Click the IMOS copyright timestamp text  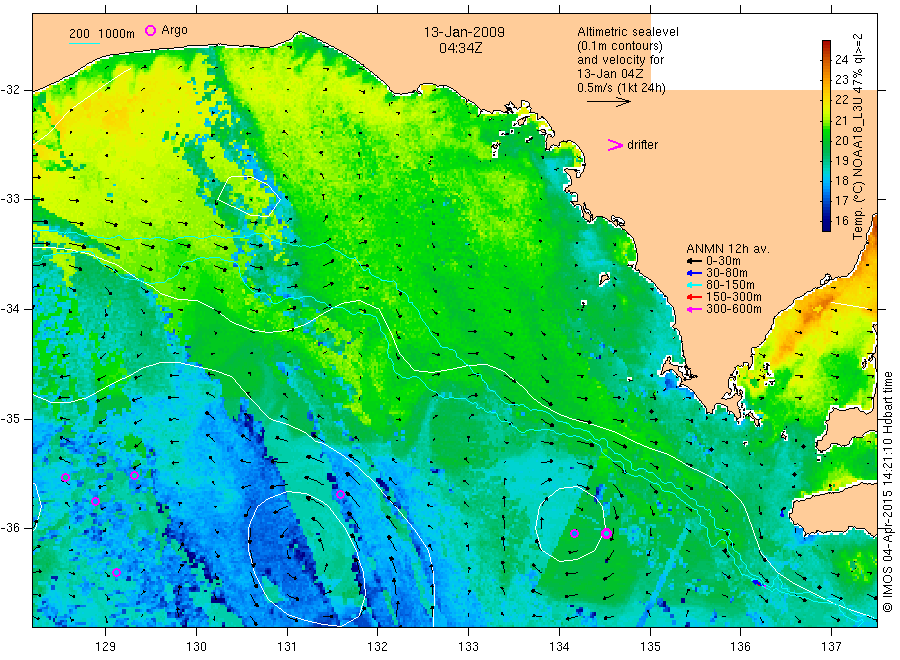(x=887, y=491)
